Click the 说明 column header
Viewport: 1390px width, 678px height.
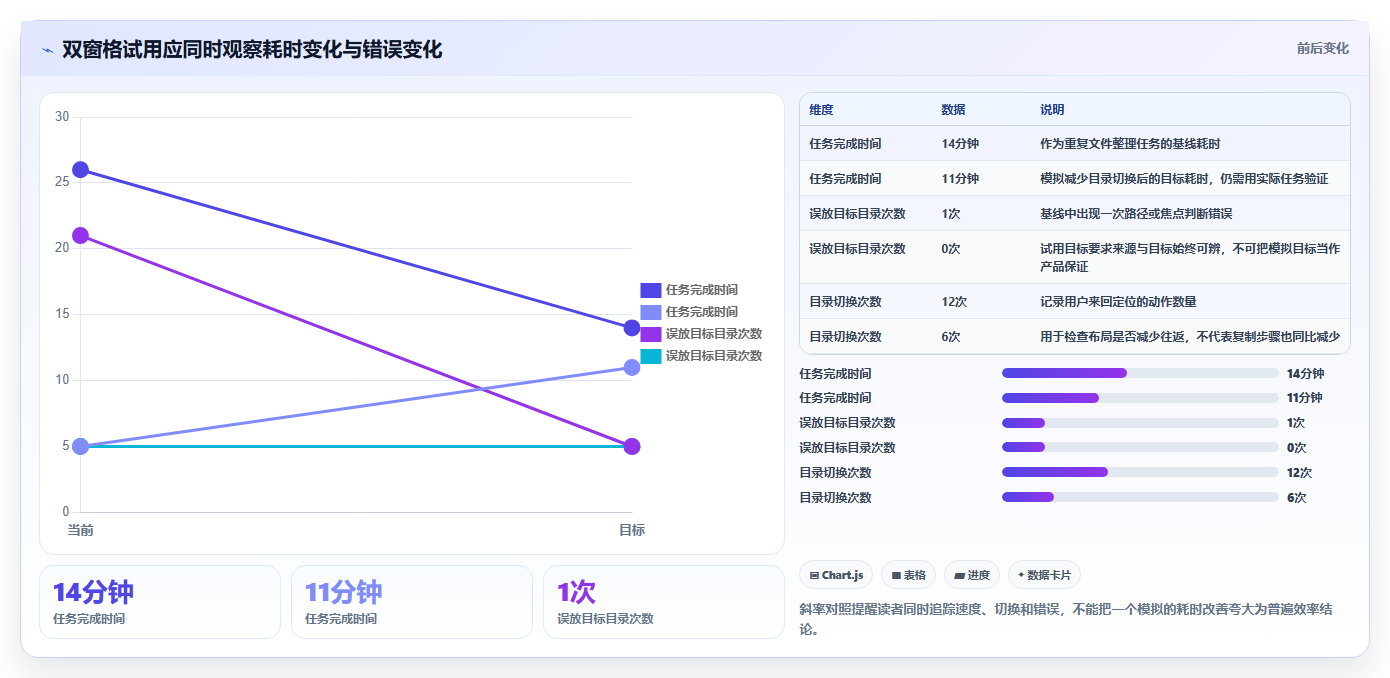1052,110
